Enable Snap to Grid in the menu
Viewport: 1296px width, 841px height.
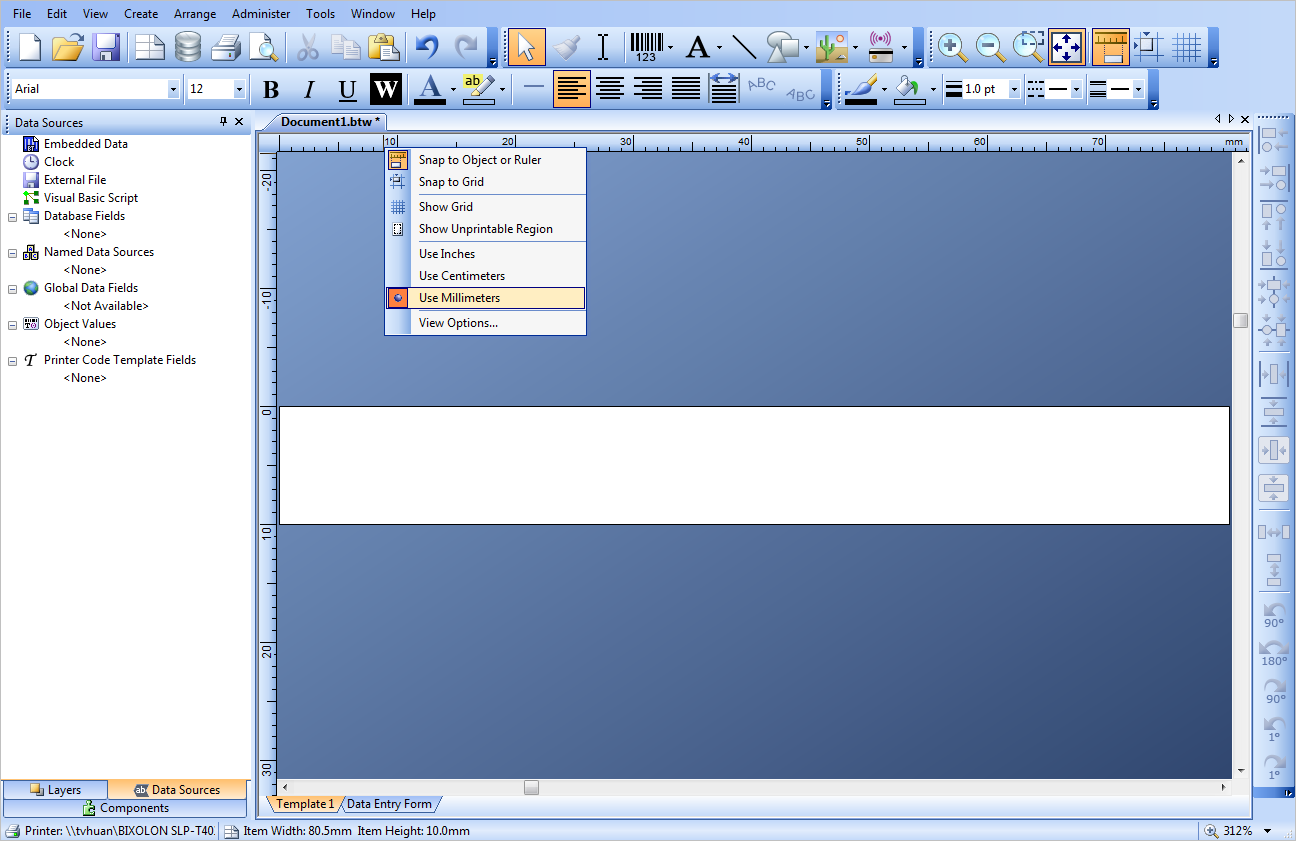click(486, 182)
